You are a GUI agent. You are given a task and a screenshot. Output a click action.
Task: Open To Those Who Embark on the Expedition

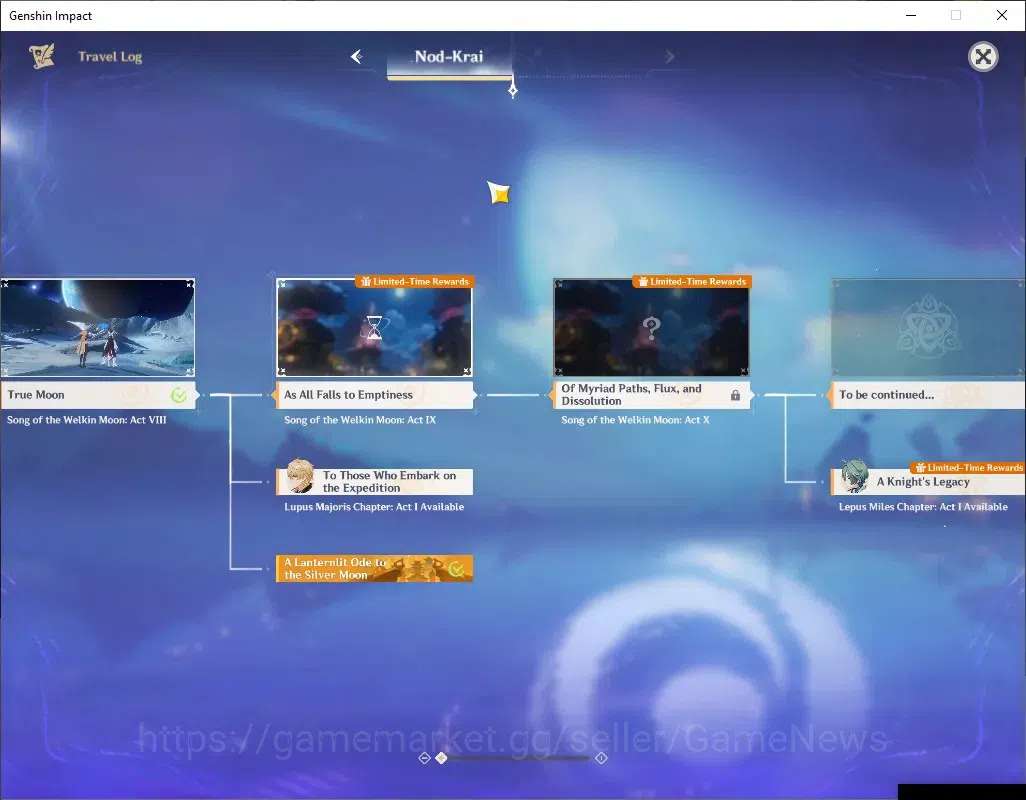[374, 482]
